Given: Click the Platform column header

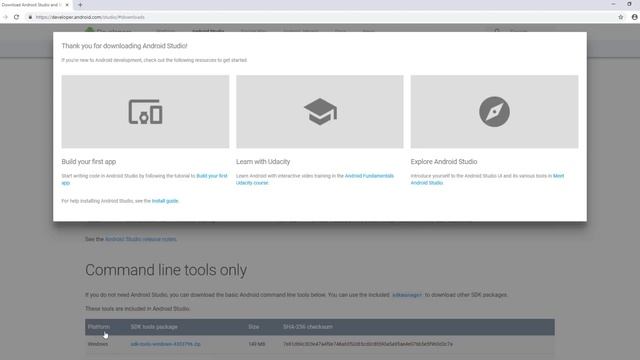Looking at the screenshot, I should [99, 327].
